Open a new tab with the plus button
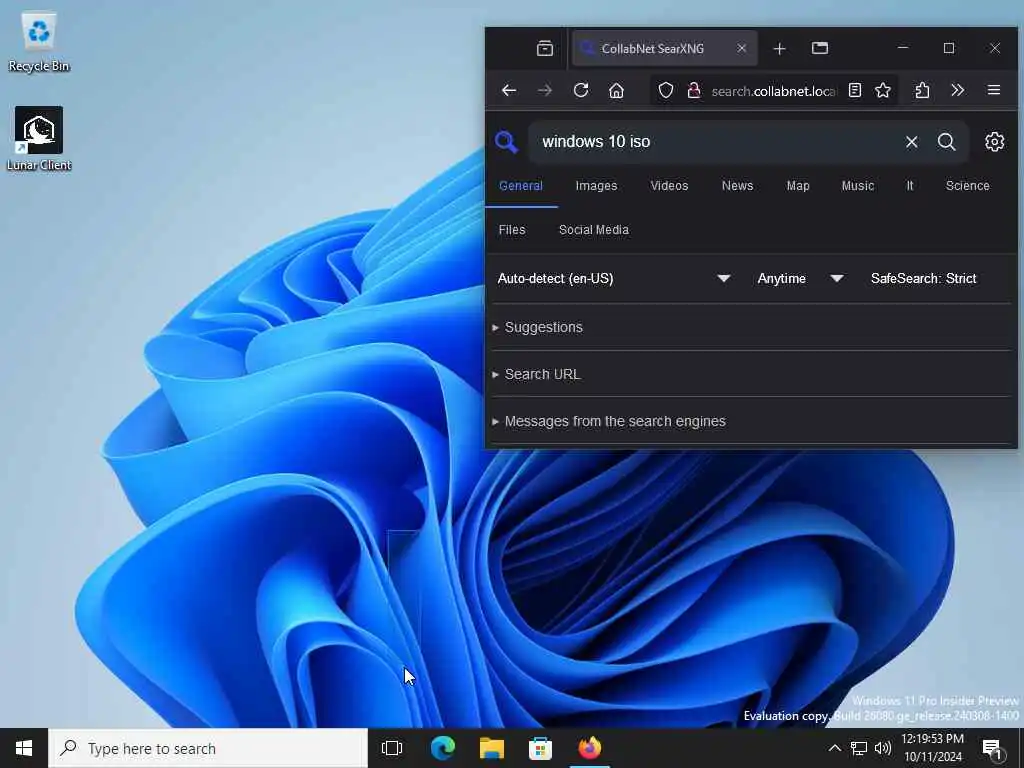Viewport: 1024px width, 768px height. click(779, 48)
